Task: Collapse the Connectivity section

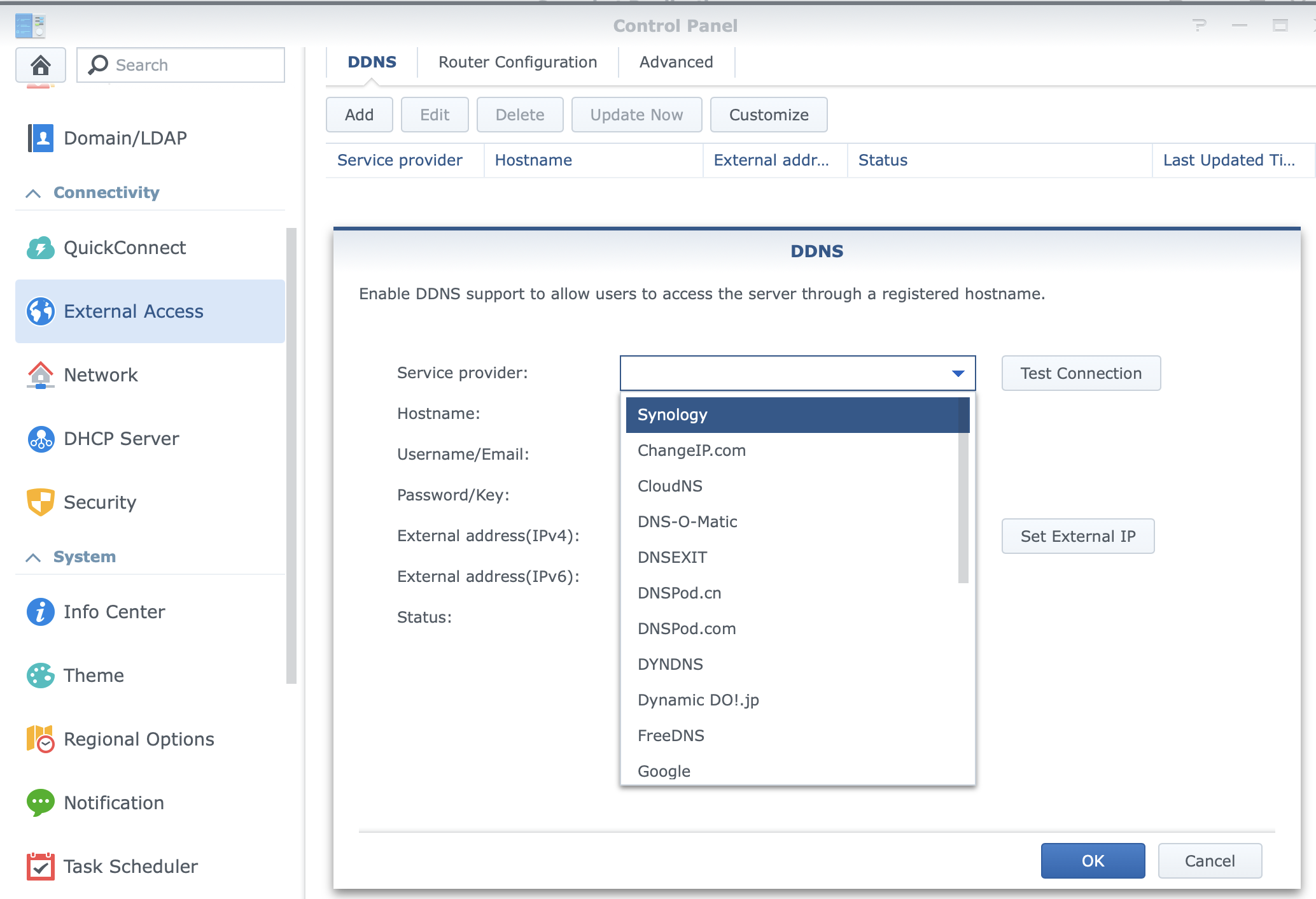Action: click(x=33, y=193)
